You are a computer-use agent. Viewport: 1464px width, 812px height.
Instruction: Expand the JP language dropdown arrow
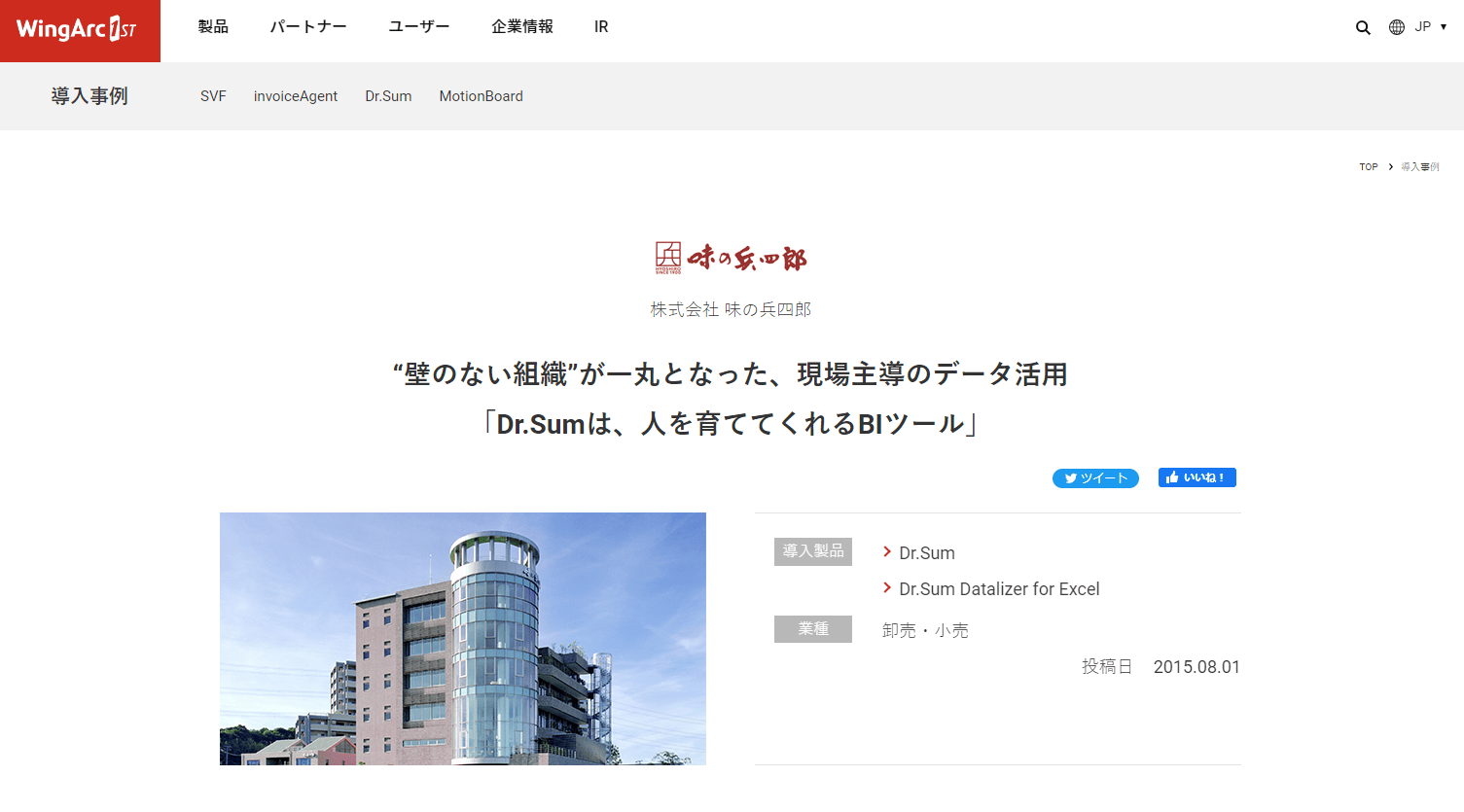[x=1444, y=27]
